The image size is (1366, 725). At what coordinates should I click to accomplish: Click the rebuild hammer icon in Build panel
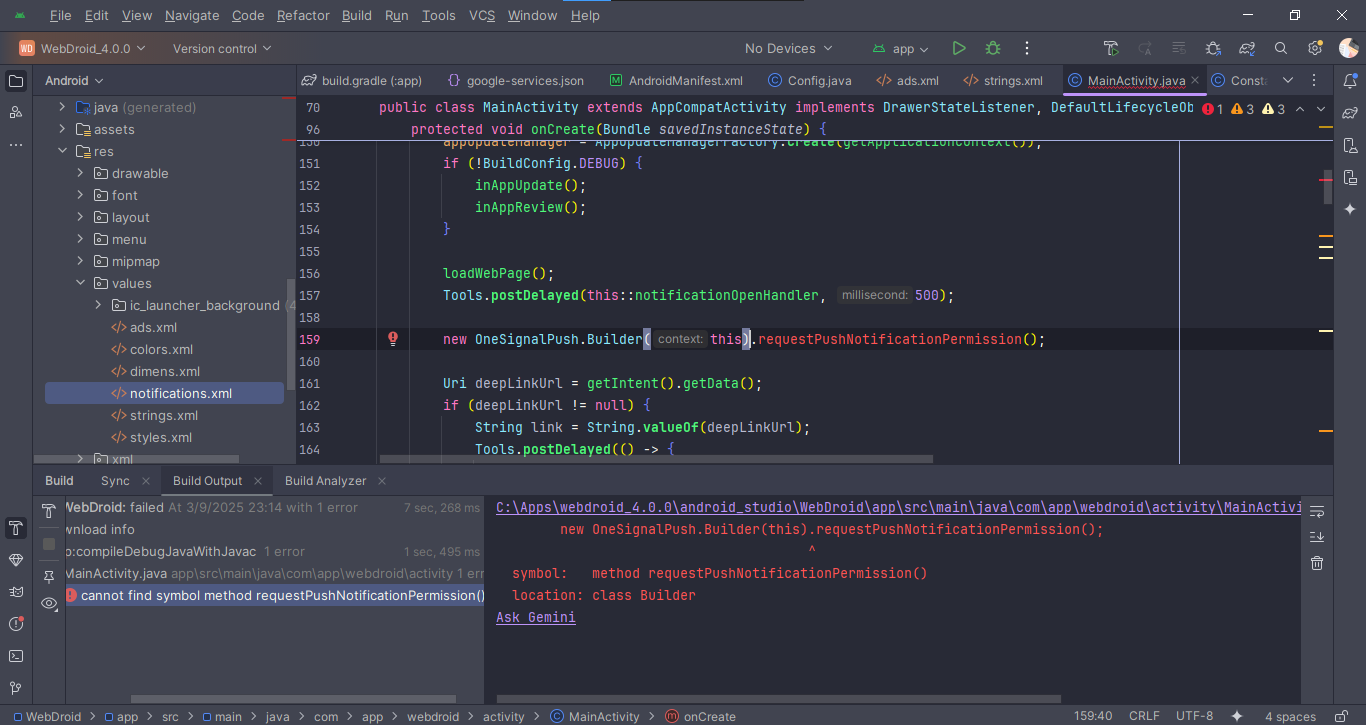point(49,512)
